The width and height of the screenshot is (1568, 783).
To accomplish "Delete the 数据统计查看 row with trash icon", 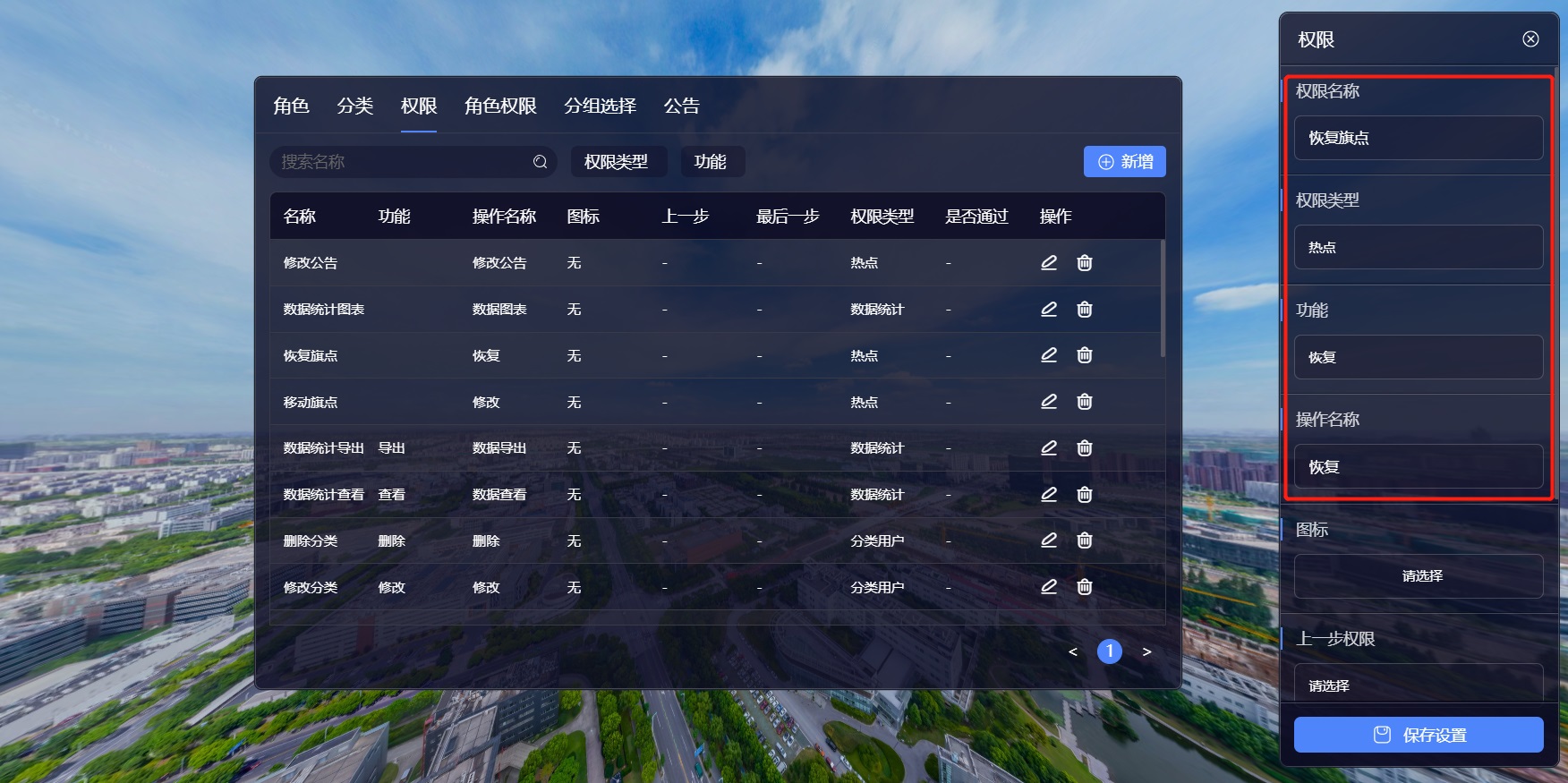I will click(1085, 494).
